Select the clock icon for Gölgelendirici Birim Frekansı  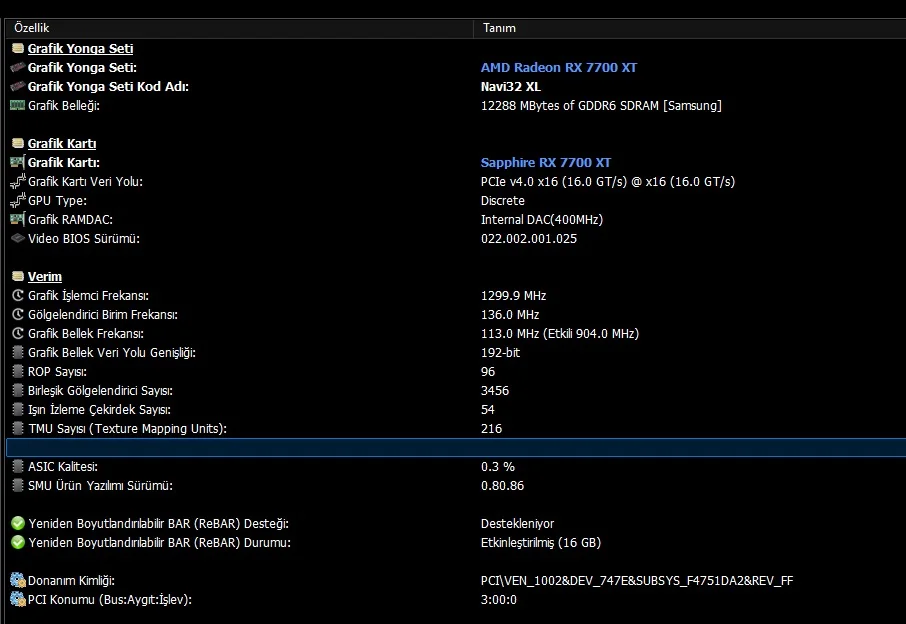(x=18, y=315)
